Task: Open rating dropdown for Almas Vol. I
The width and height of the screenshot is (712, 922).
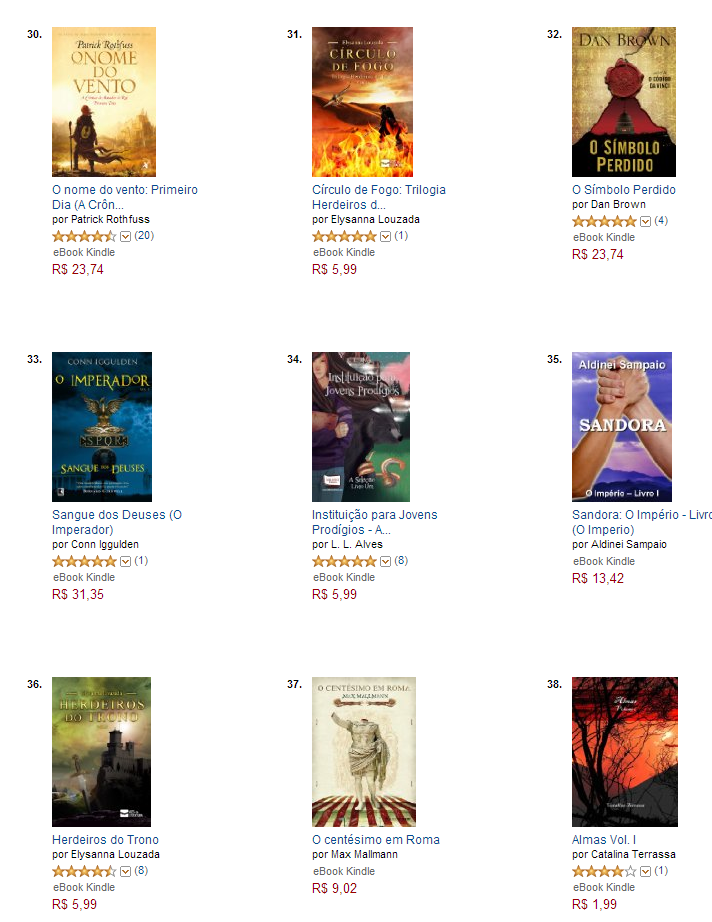Action: pyautogui.click(x=645, y=871)
